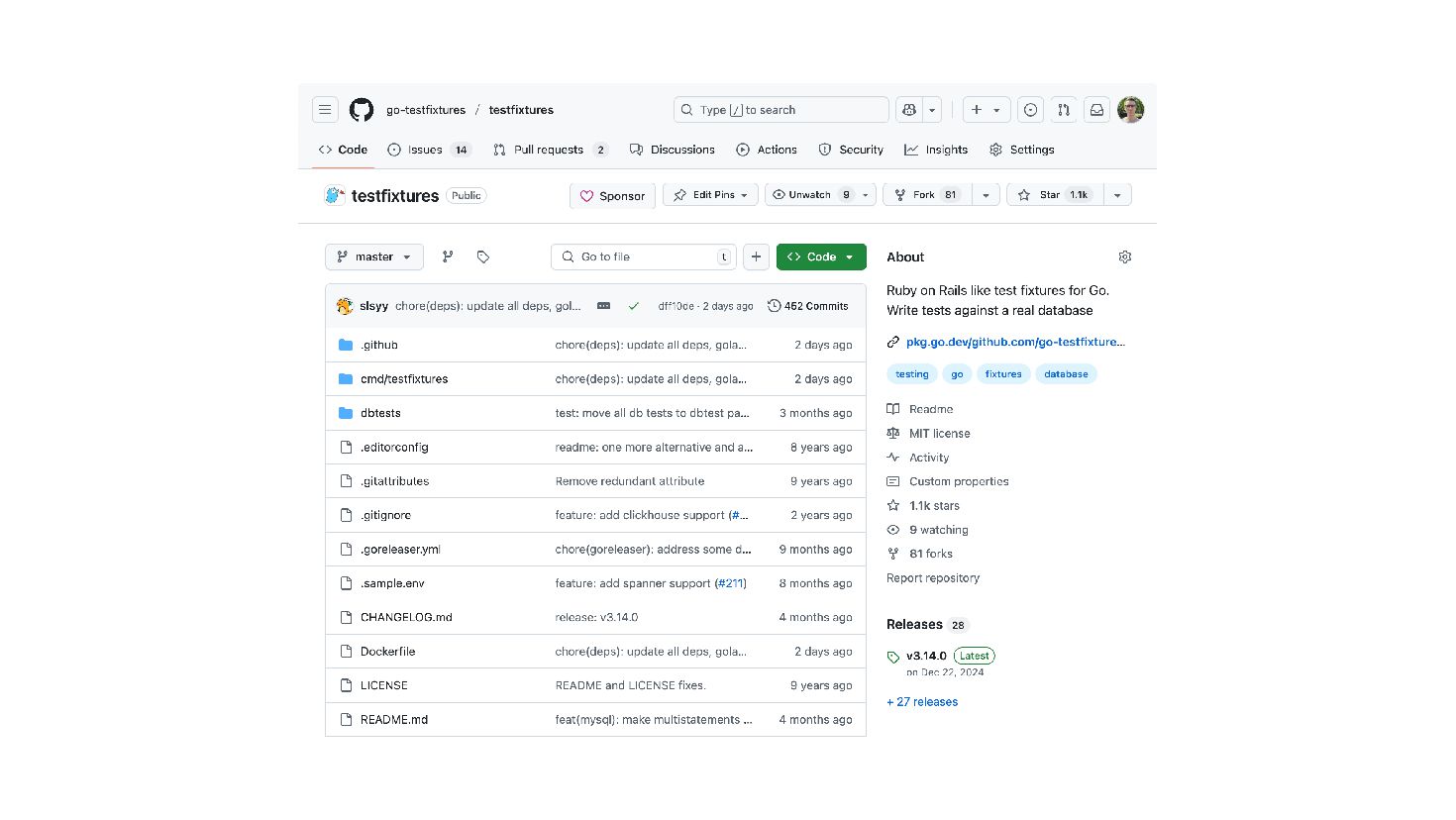
Task: View '+ 27 releases' link
Action: (x=922, y=702)
